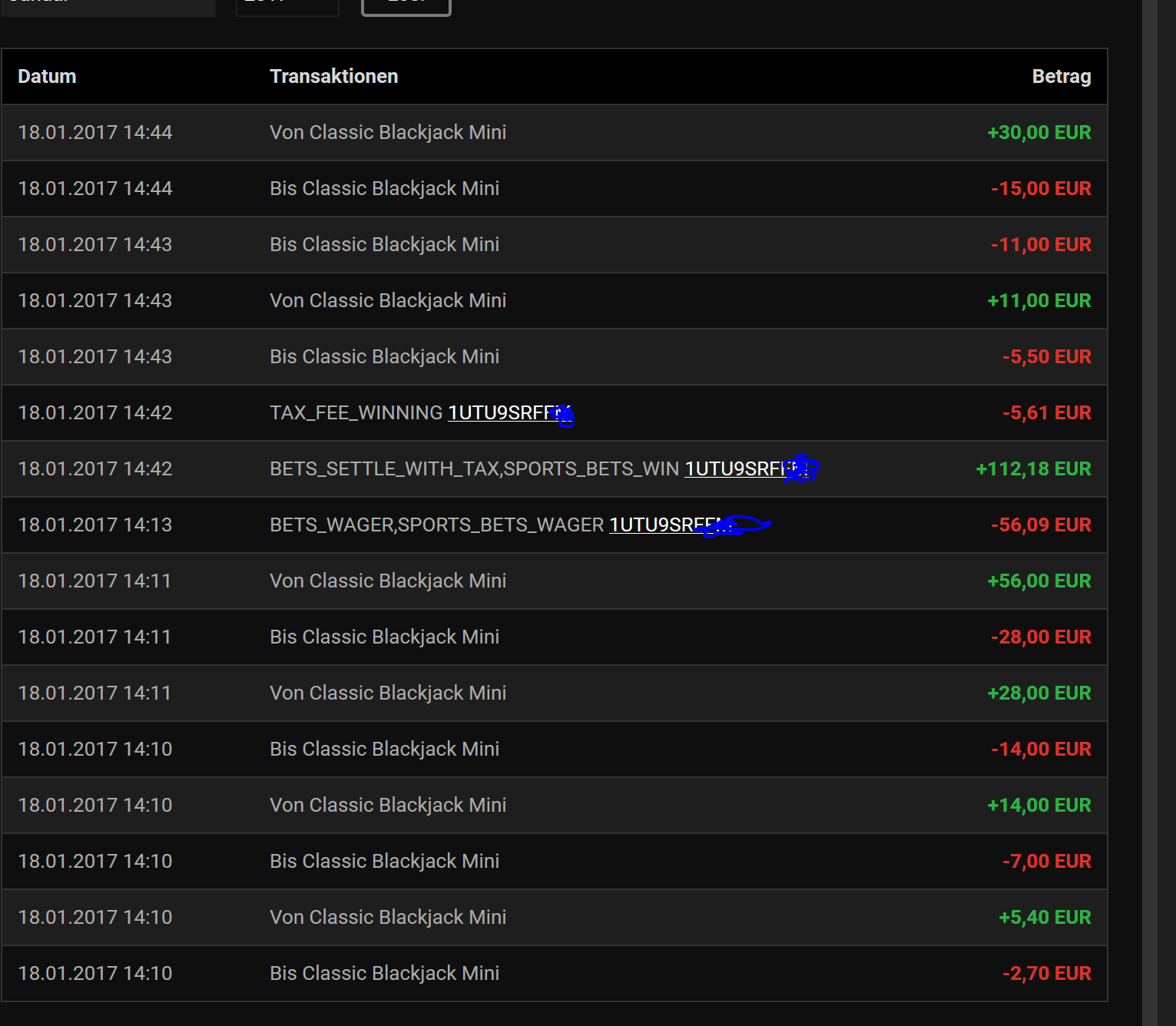Click date 18.01.2017 14:10 in +5,40 row

pos(95,917)
